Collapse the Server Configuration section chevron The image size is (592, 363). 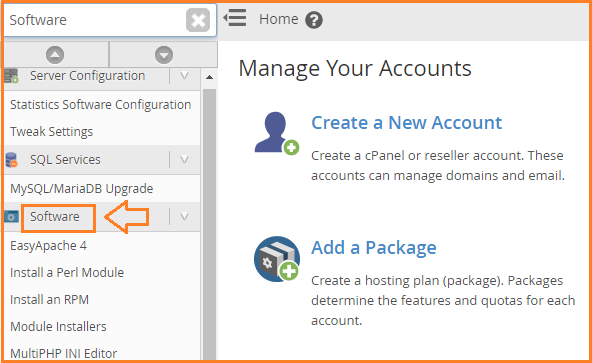[x=184, y=76]
